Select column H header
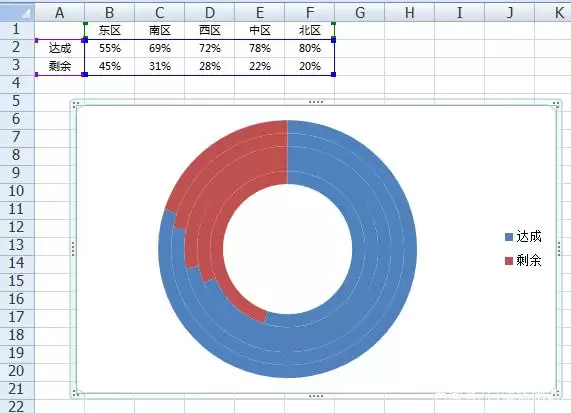571x413 pixels. point(410,12)
